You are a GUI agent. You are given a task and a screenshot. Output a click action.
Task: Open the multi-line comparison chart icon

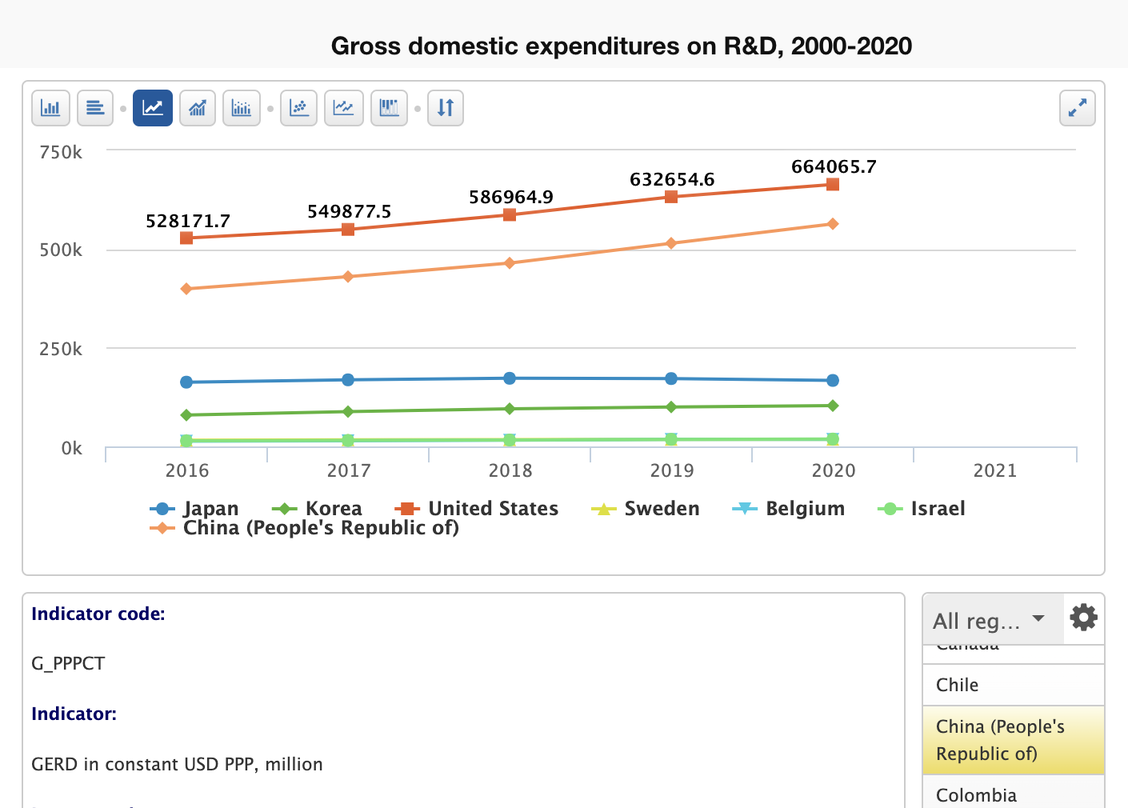pos(344,108)
